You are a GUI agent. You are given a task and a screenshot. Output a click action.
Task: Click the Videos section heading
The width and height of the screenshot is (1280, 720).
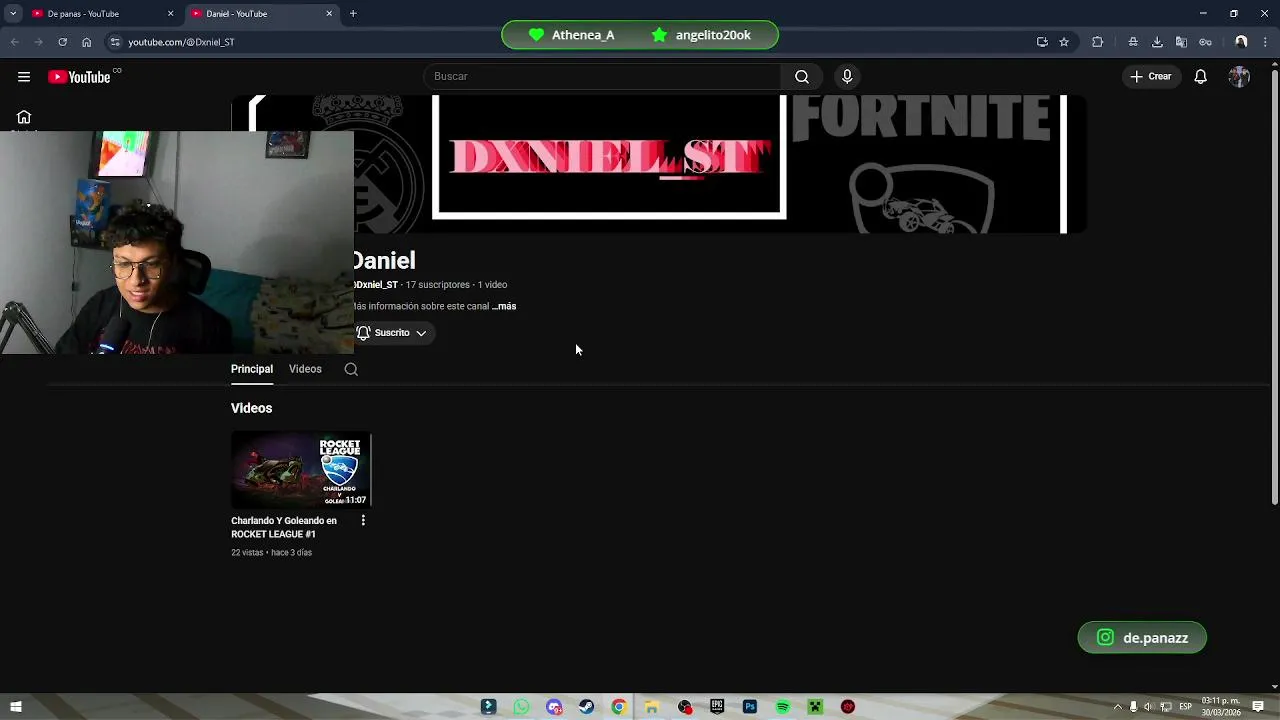coord(251,408)
